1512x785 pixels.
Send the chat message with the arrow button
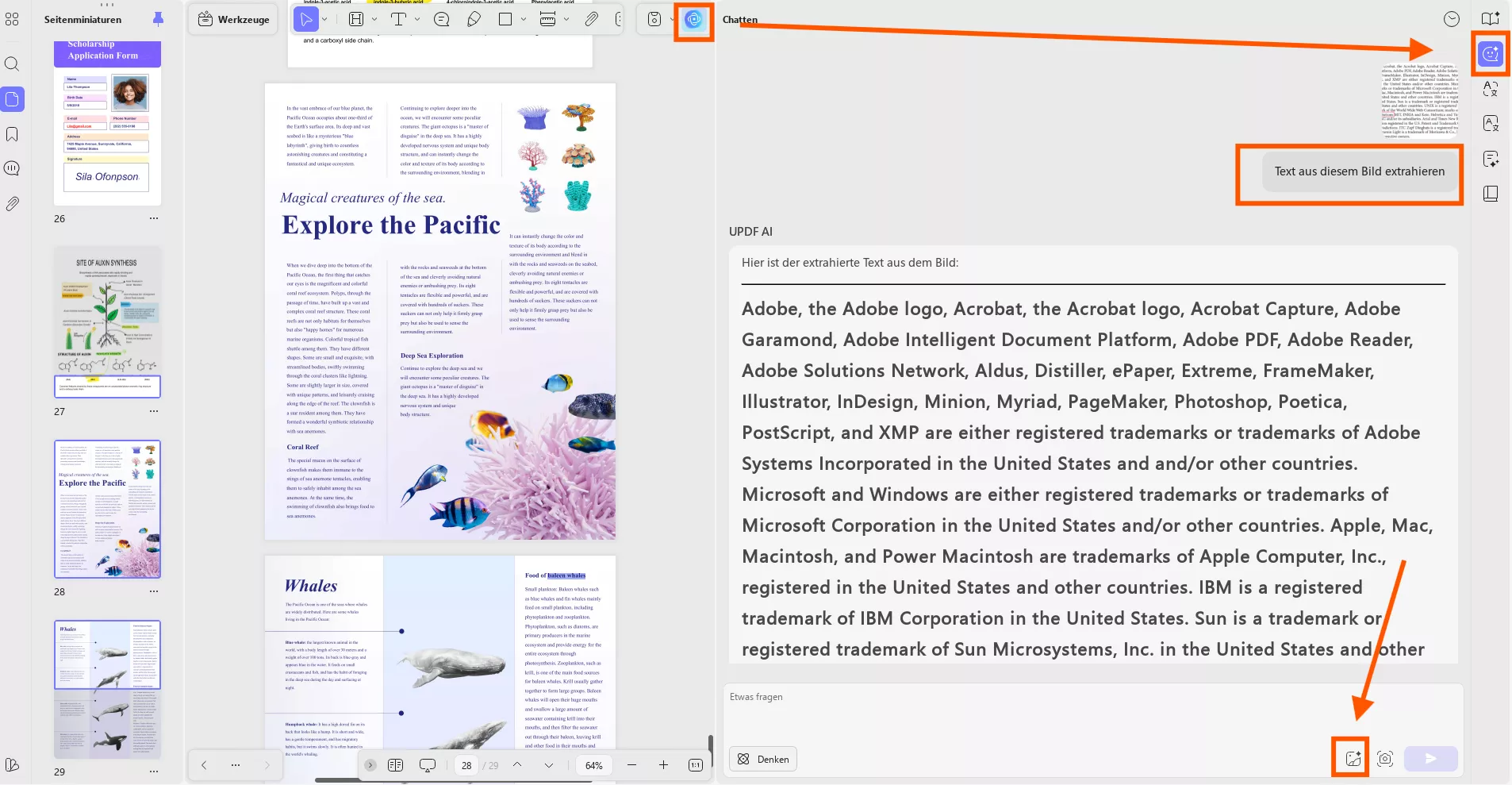(1431, 759)
